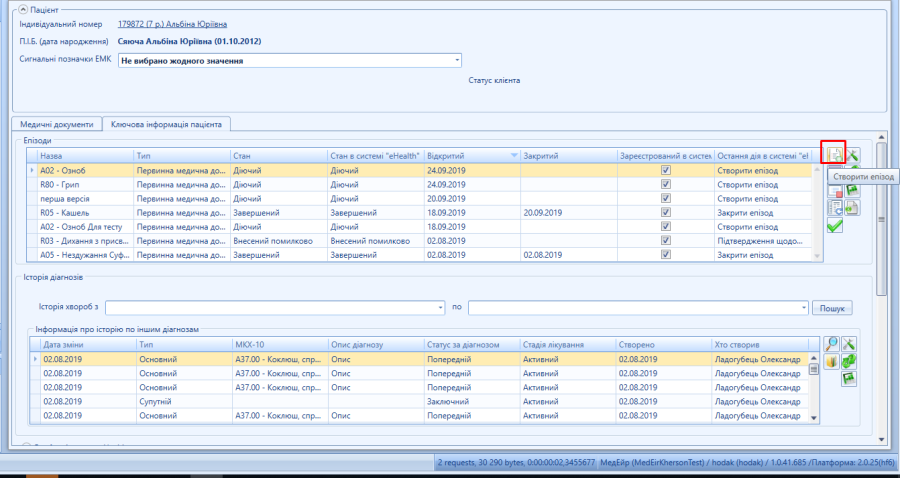Open the Сигнальні позначки ЕМК dropdown
Screen dimensions: 900x478
tap(457, 60)
